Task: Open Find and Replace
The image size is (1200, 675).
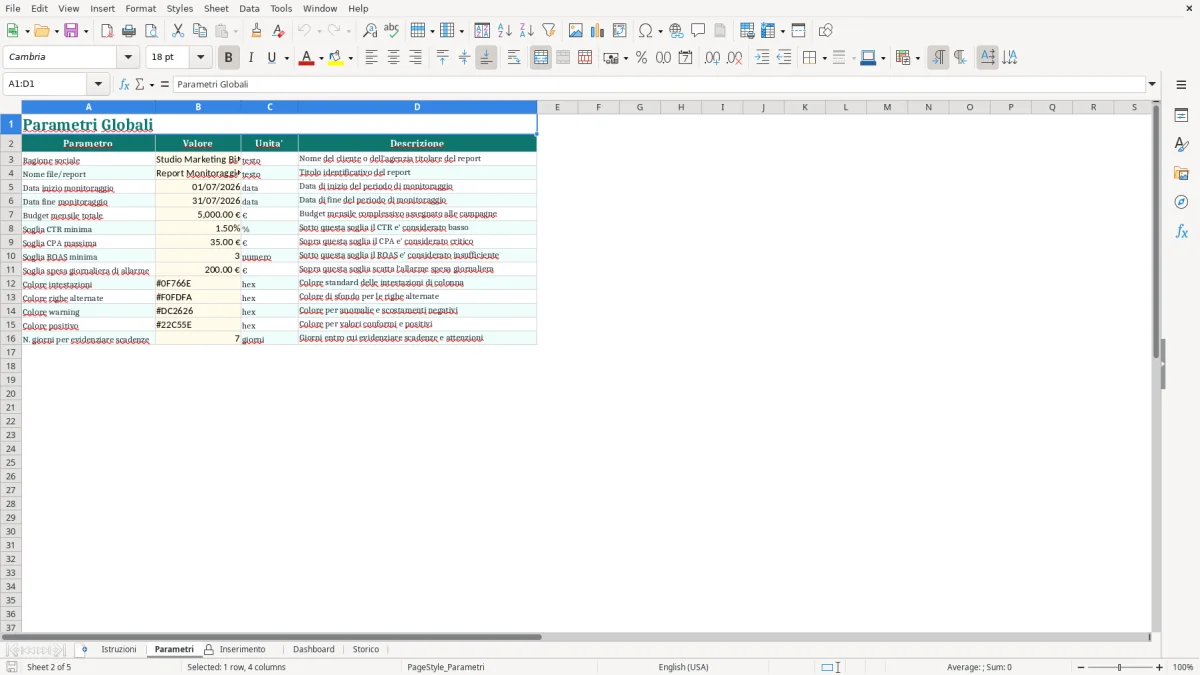Action: pos(370,31)
